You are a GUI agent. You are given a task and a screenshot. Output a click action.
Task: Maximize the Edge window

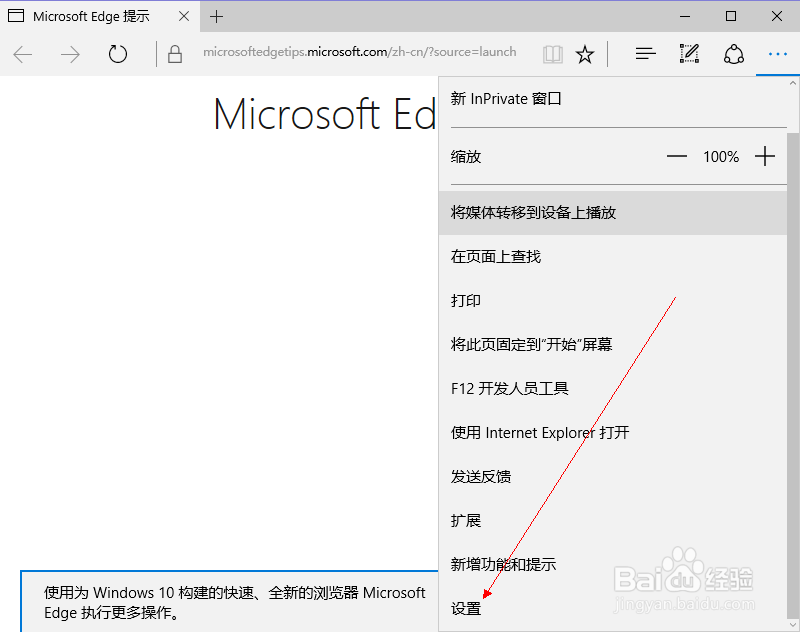[731, 16]
